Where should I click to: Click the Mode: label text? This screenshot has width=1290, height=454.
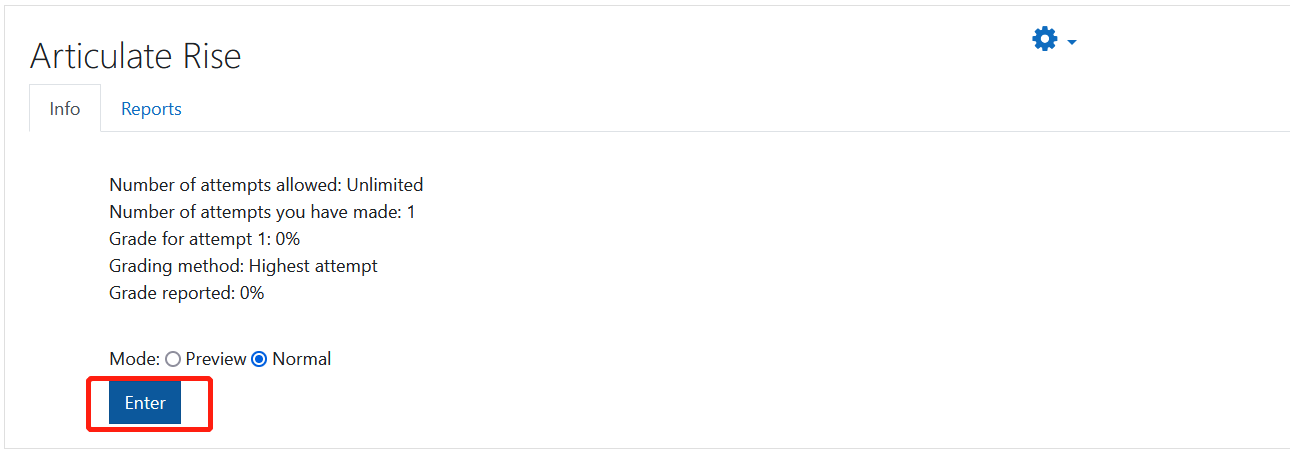(134, 359)
